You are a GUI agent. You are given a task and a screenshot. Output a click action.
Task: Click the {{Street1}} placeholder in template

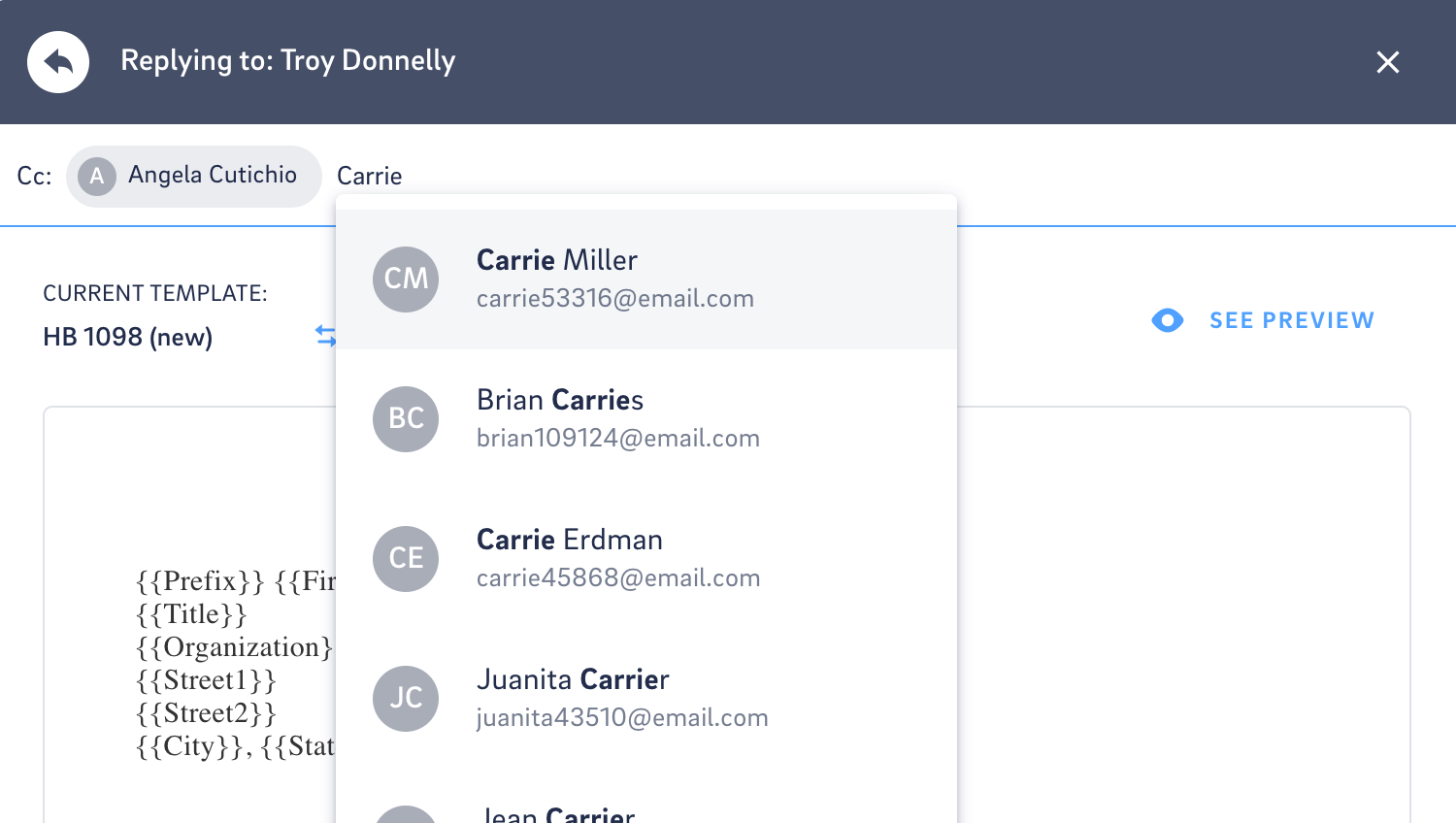207,680
